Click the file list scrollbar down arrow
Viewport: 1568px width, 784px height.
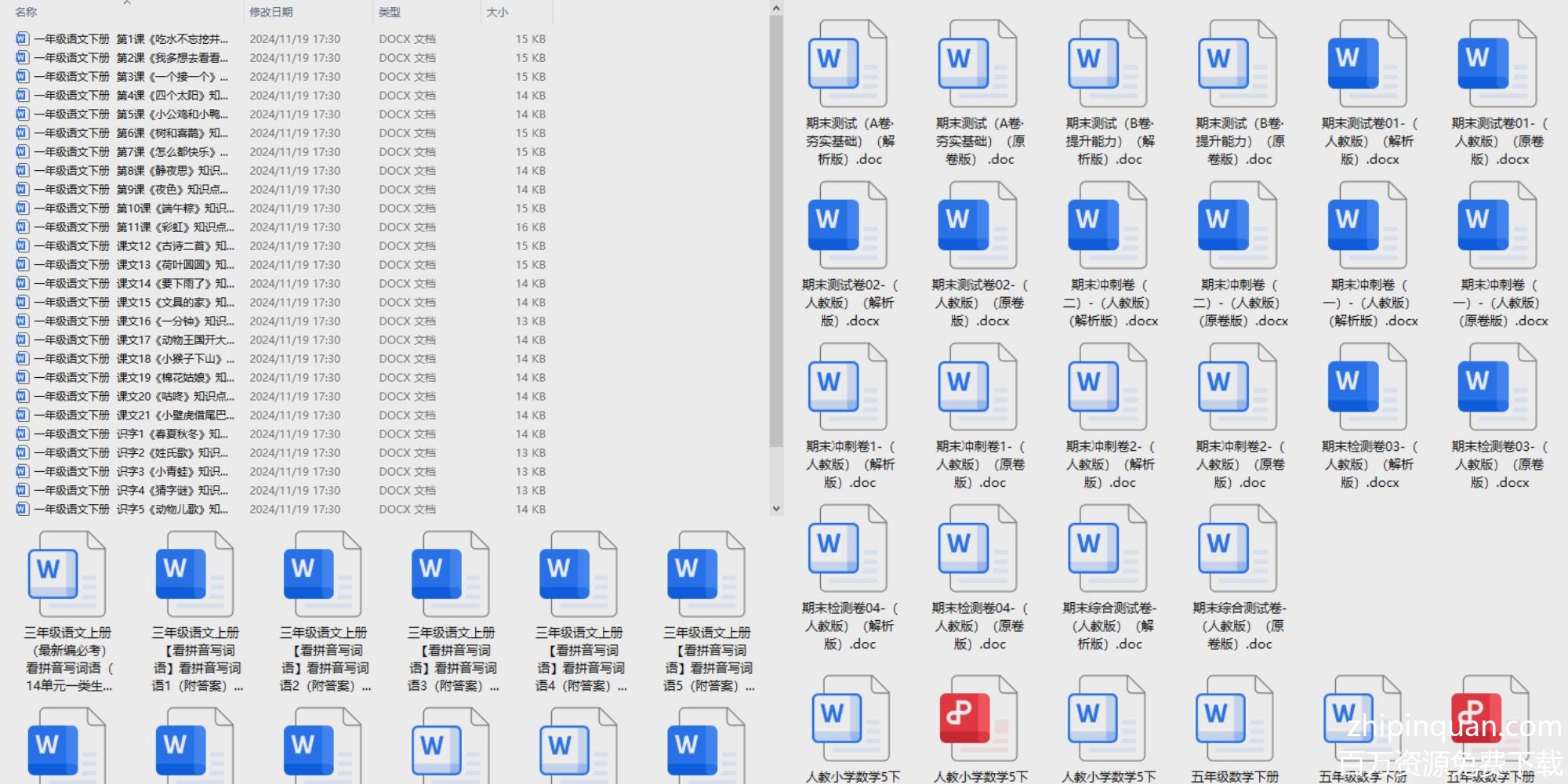[776, 508]
